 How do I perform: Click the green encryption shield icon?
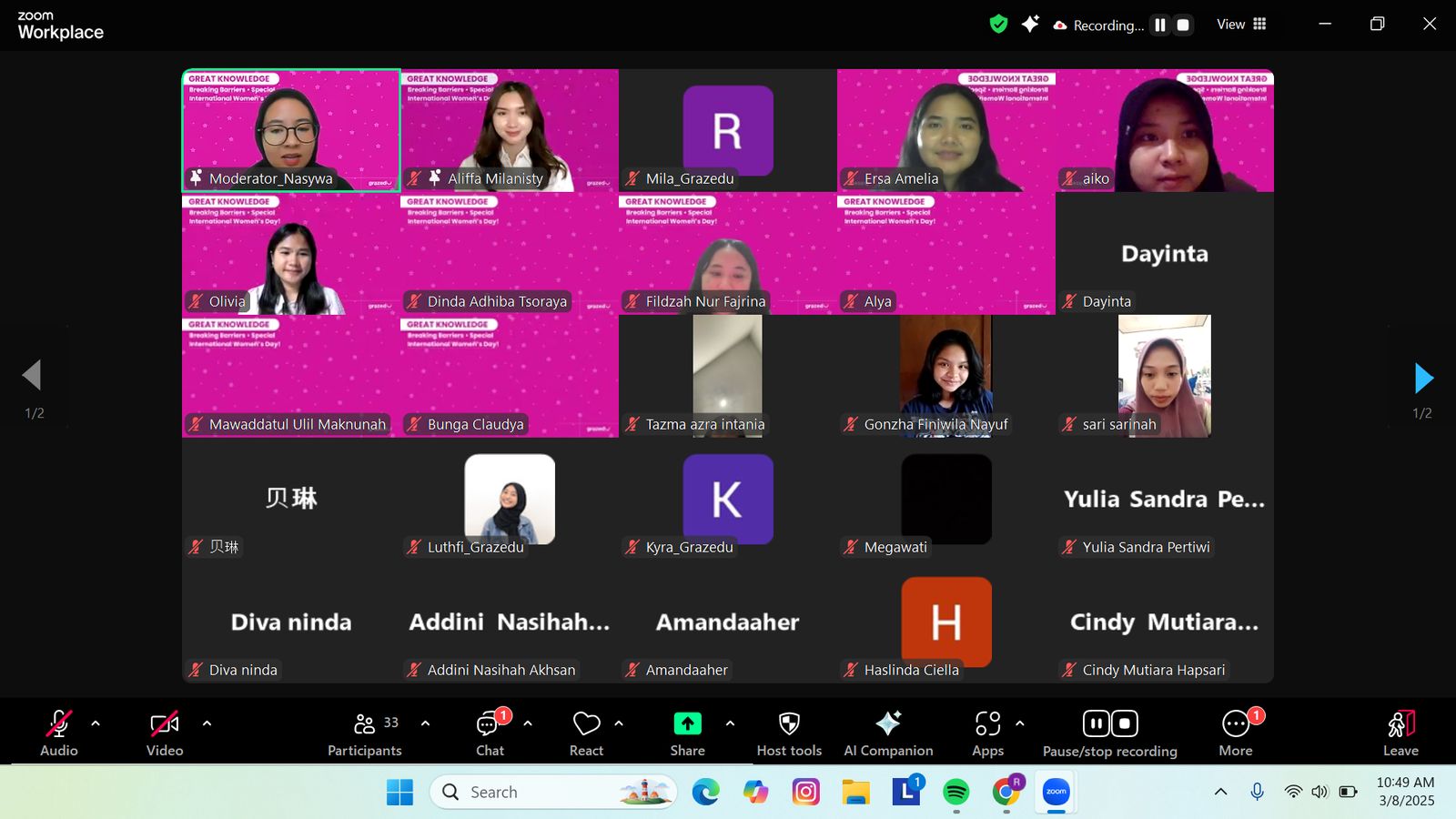(998, 25)
